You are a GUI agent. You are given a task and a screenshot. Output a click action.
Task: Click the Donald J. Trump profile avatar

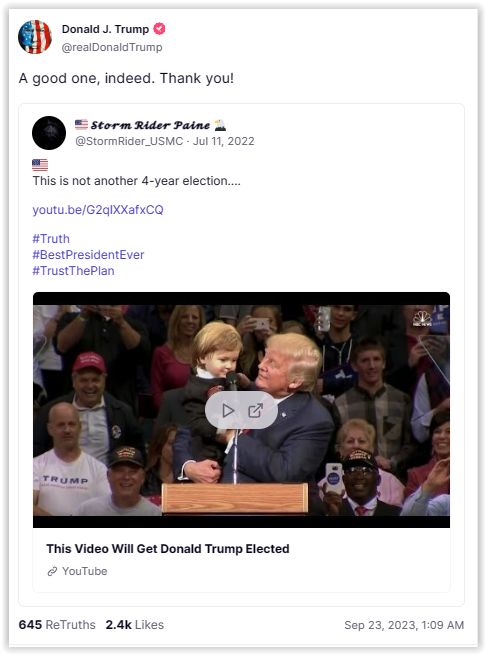pos(35,37)
